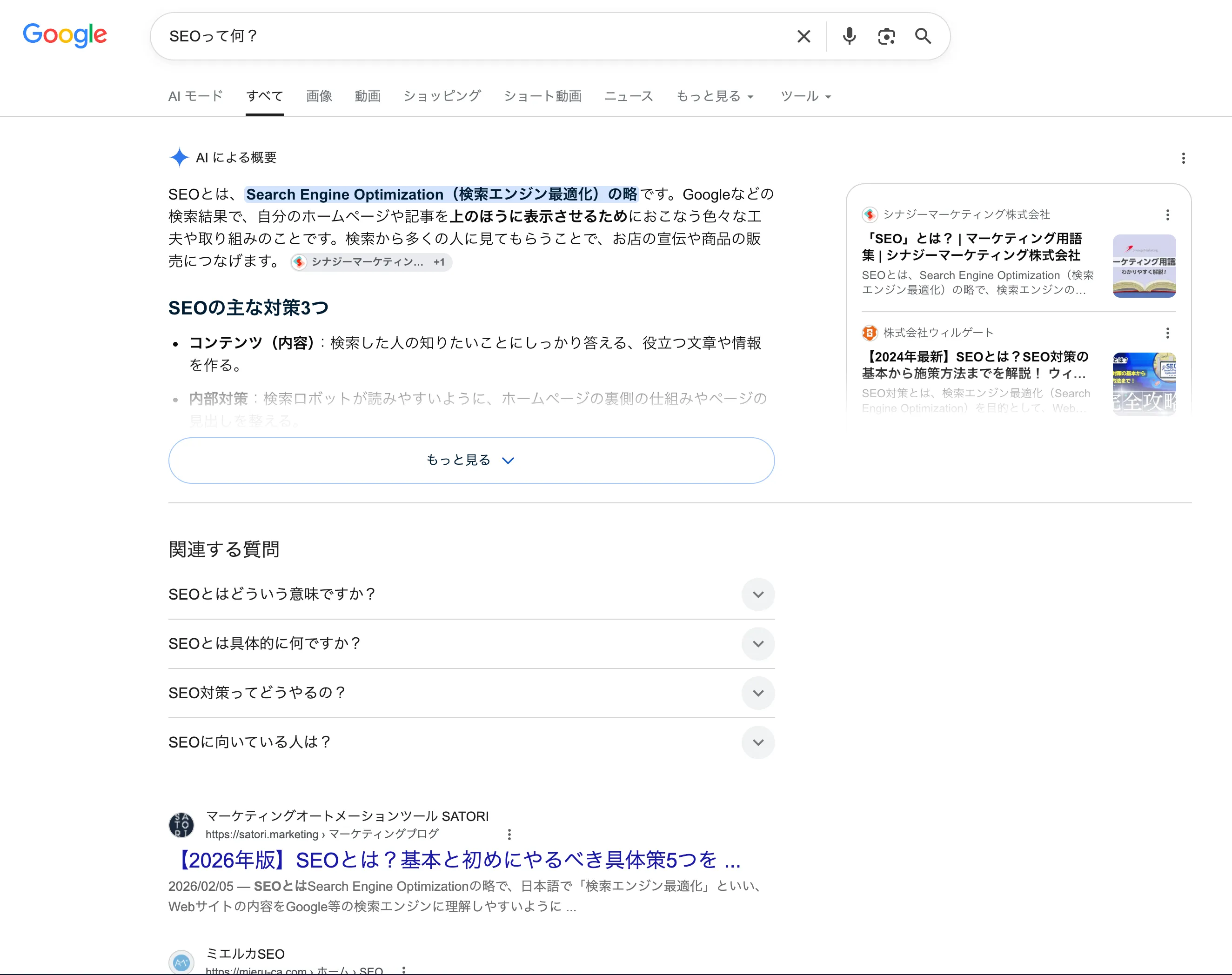
Task: Click the シナジーマーケティン... +1 citation chip
Action: (x=371, y=262)
